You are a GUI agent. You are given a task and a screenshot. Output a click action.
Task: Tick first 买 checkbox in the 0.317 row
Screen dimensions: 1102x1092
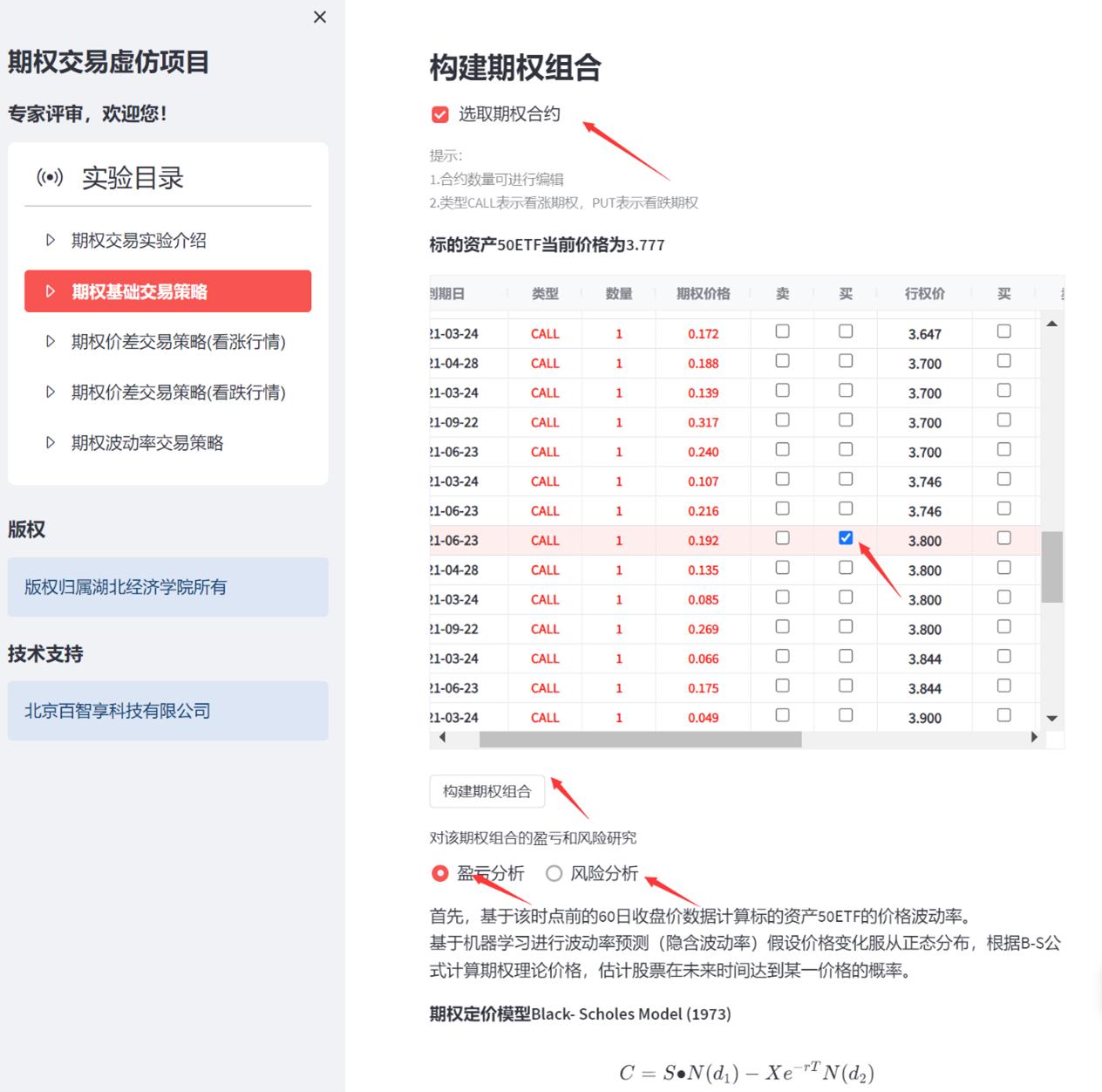click(846, 420)
